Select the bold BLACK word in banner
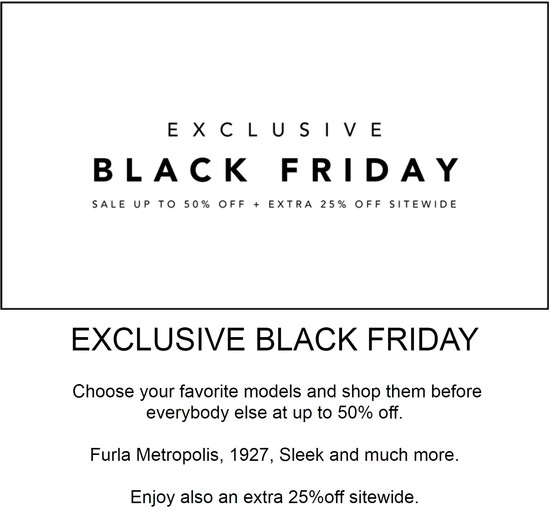 tap(170, 170)
